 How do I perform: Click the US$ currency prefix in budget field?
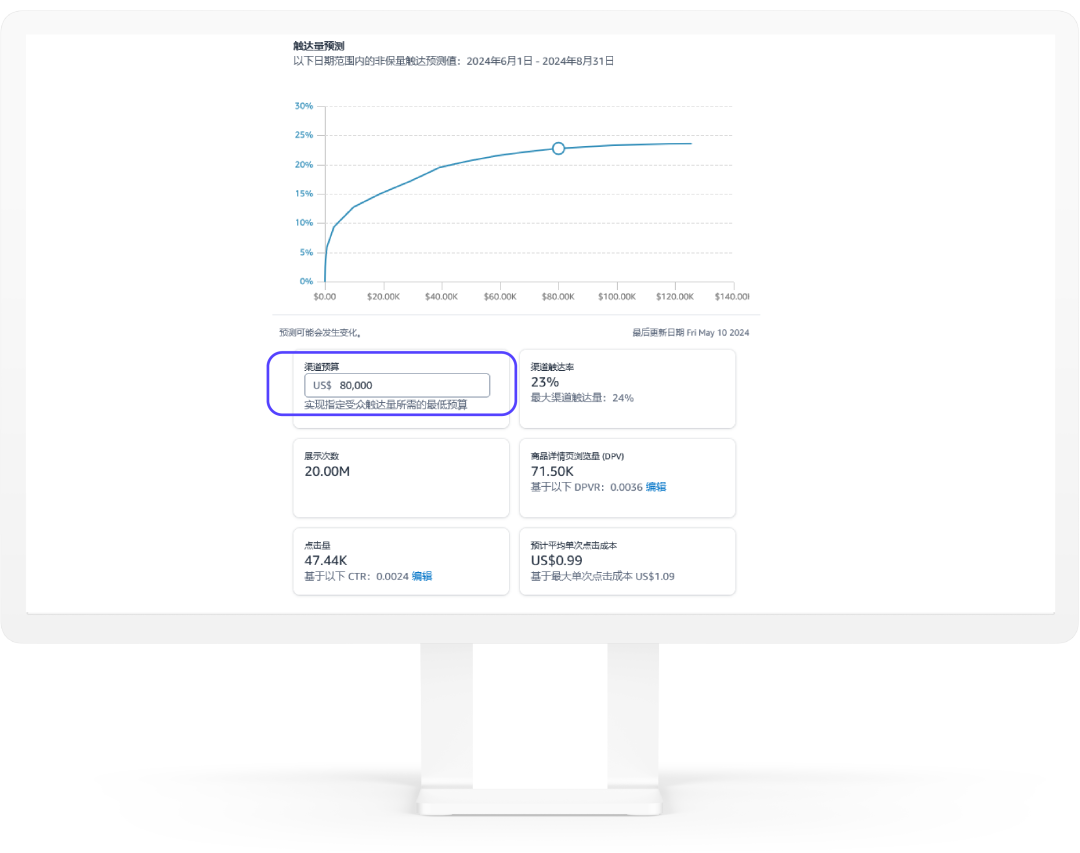click(322, 385)
